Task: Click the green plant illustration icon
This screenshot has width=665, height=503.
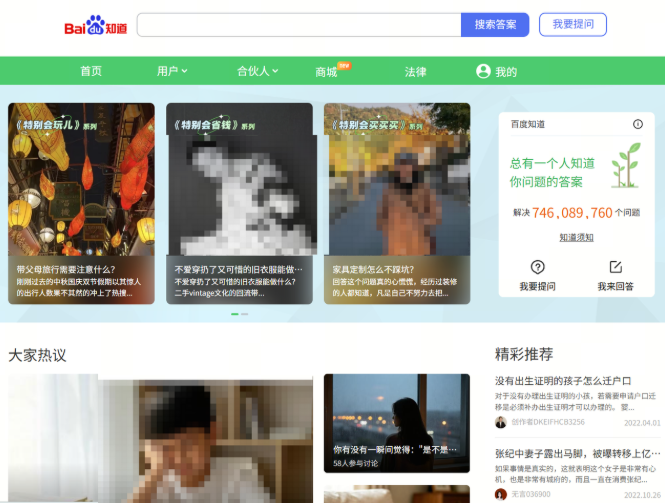Action: click(626, 165)
